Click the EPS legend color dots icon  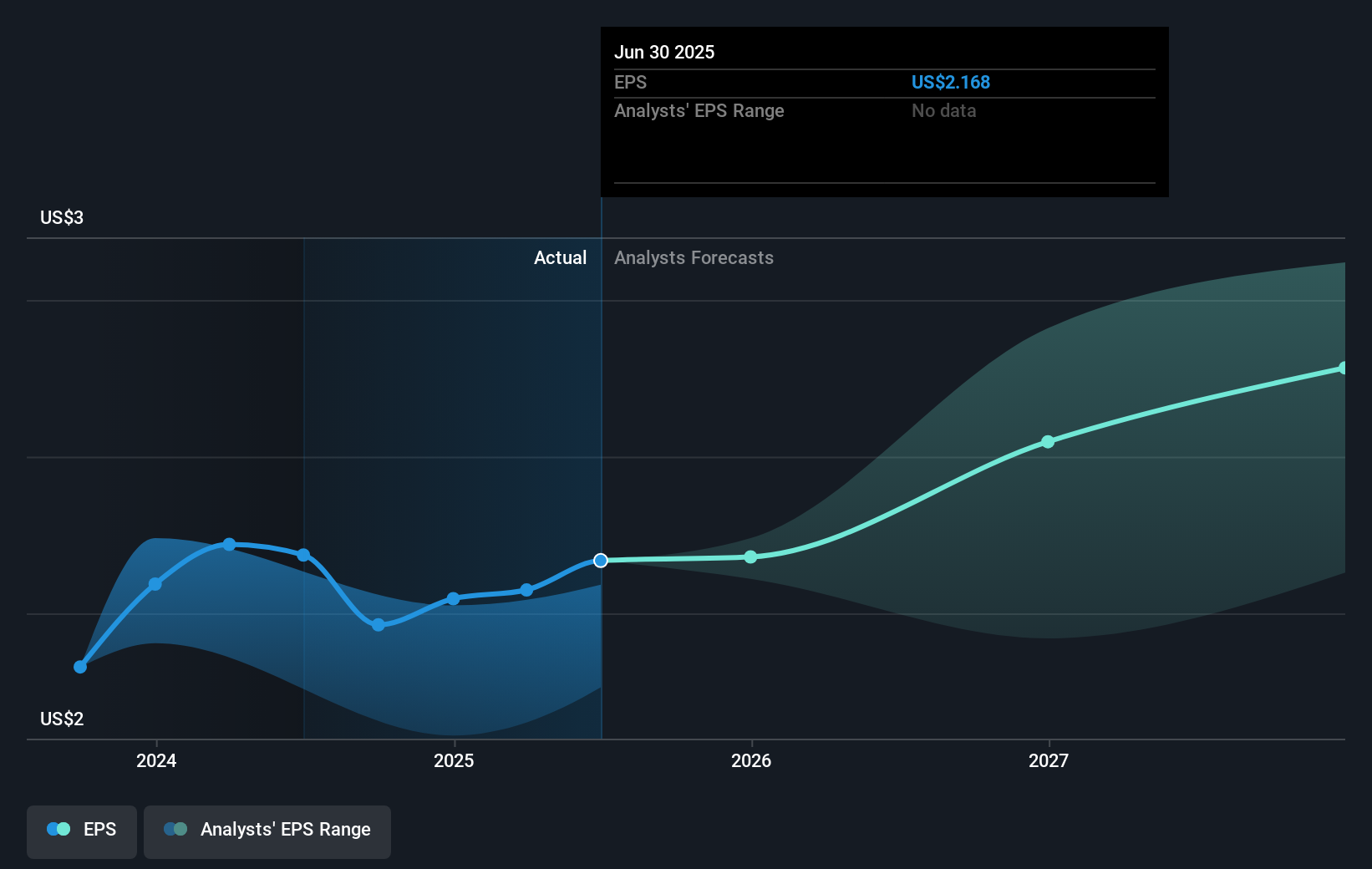58,829
